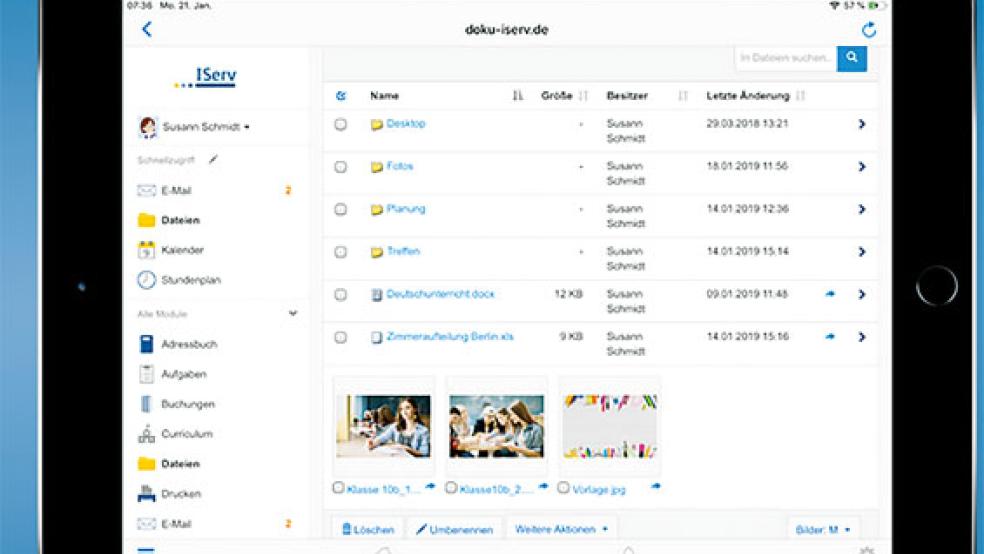Image resolution: width=984 pixels, height=554 pixels.
Task: Open the IServ logo home link
Action: [205, 77]
